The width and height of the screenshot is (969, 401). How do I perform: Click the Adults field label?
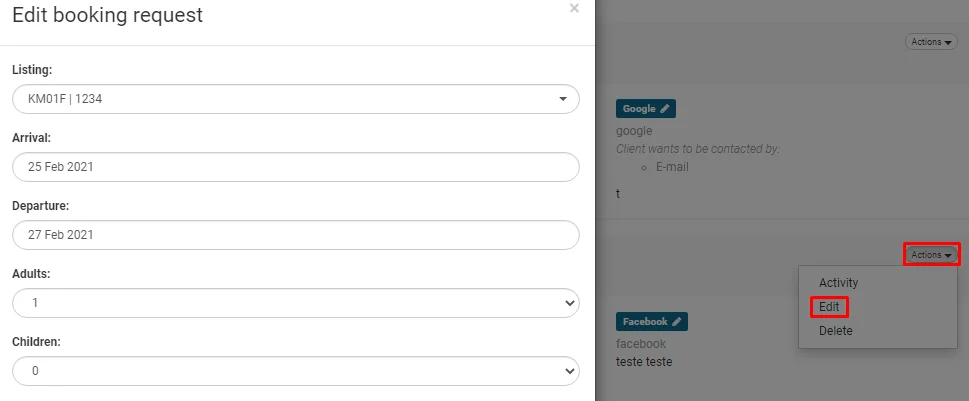click(x=31, y=273)
